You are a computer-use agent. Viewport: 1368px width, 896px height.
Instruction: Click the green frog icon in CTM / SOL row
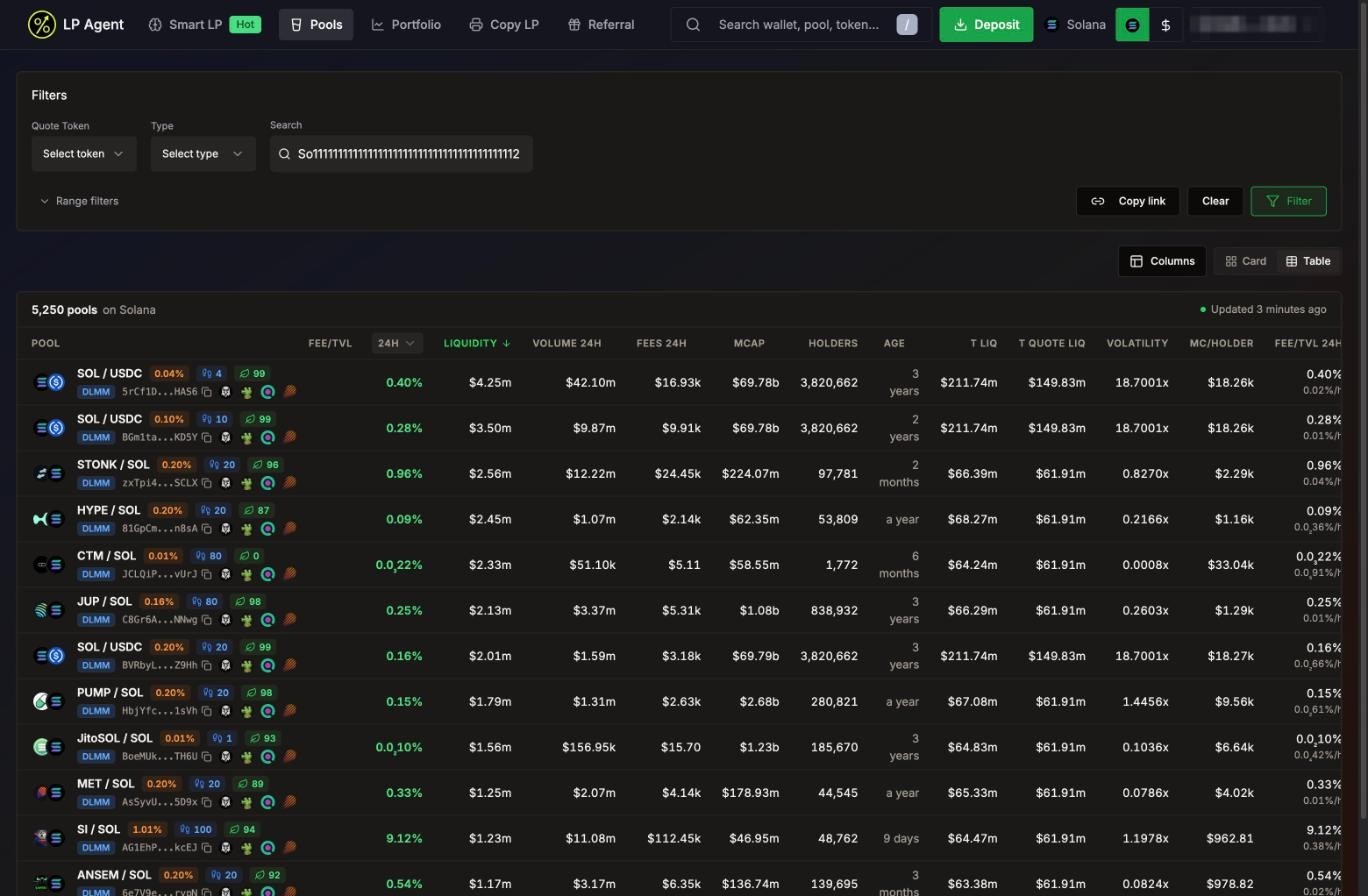pos(246,574)
